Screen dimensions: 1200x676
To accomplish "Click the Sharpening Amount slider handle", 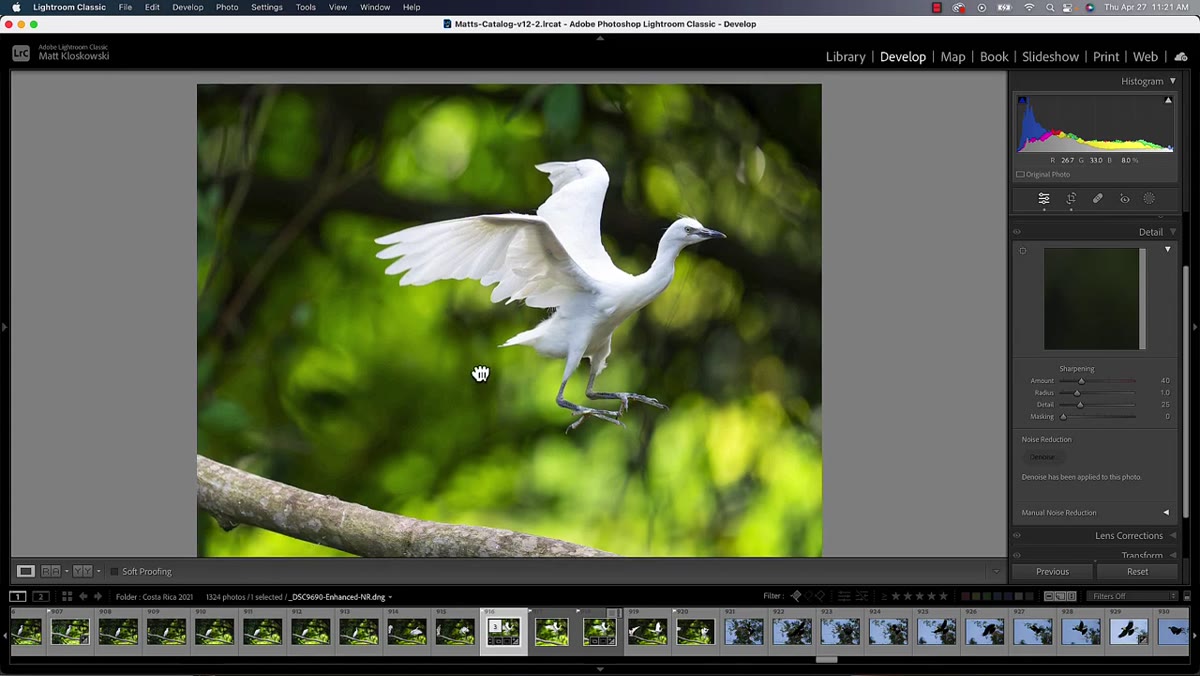I will 1081,381.
